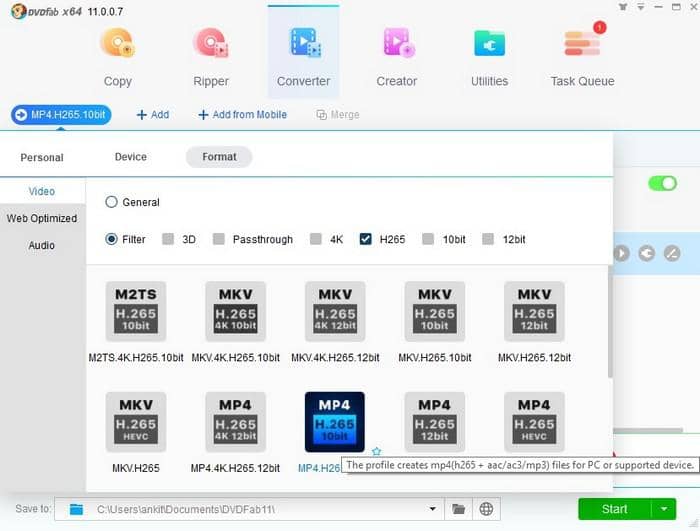Check the 10bit filter checkbox
This screenshot has width=700, height=531.
(x=428, y=239)
